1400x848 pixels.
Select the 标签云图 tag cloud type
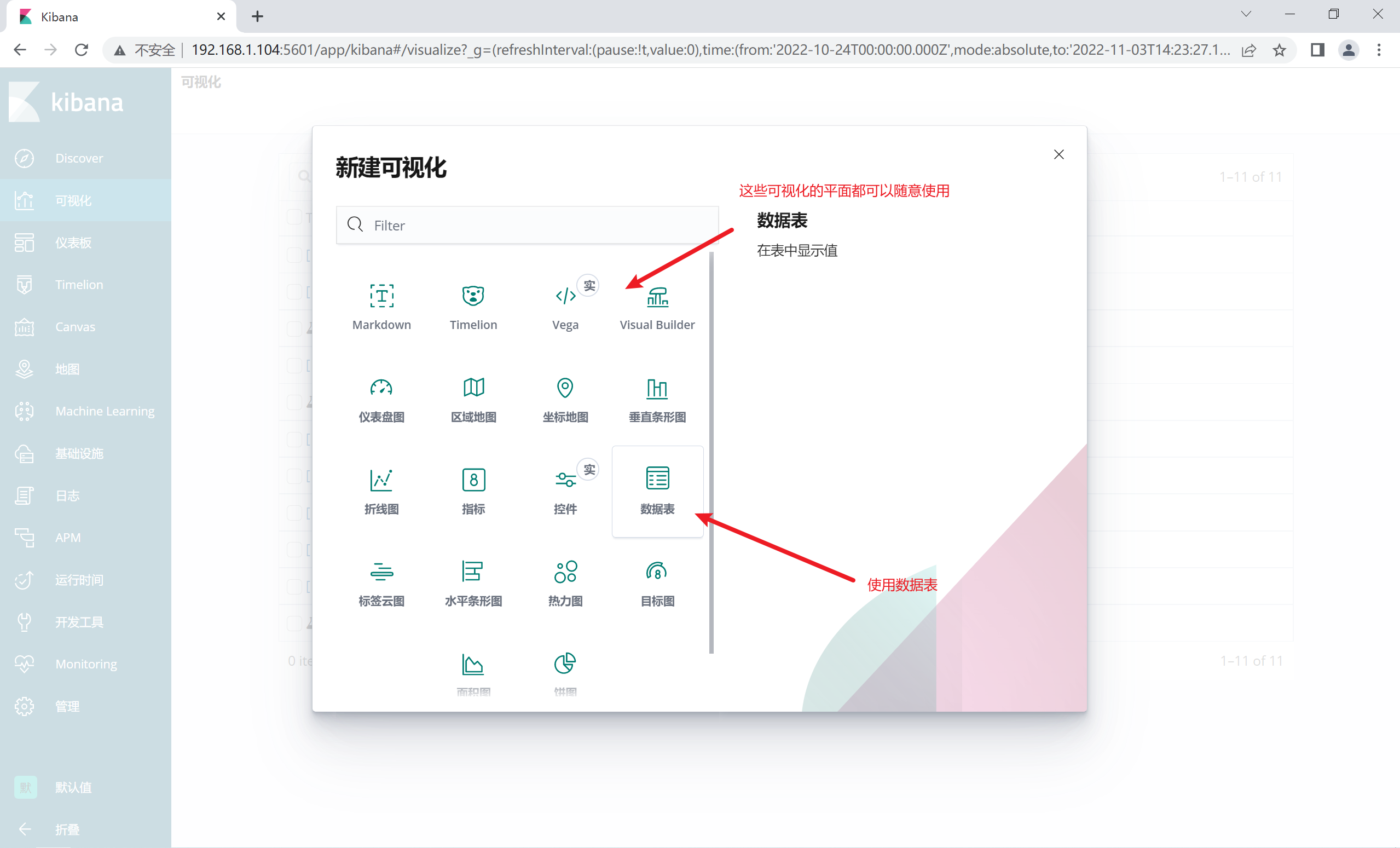[x=381, y=584]
